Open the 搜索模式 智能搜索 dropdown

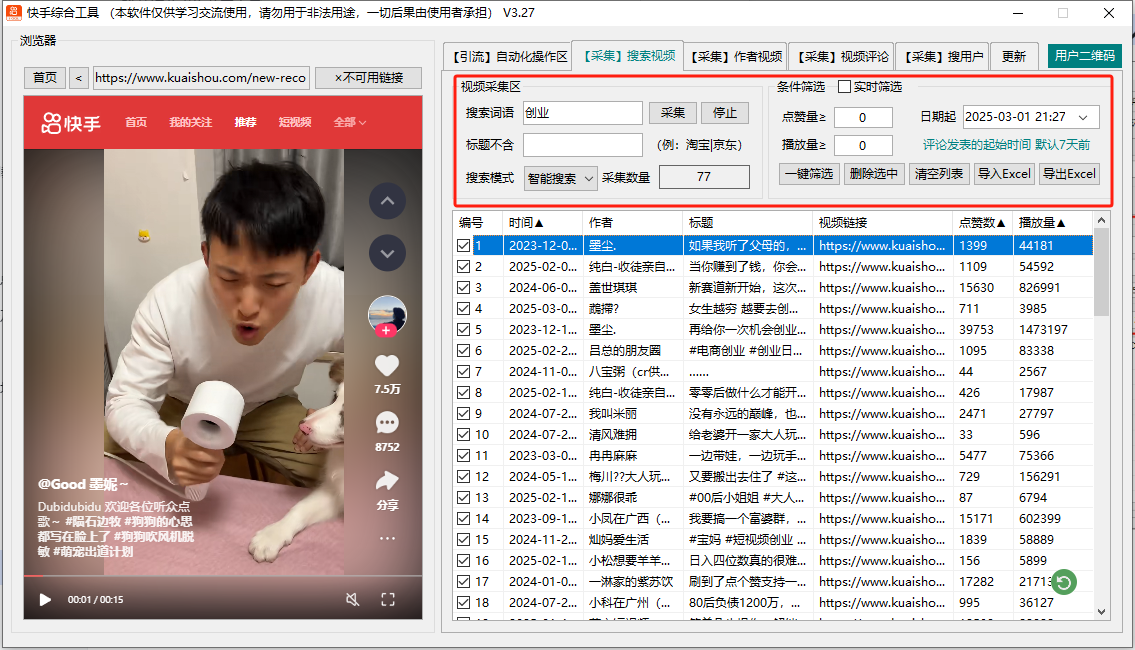tap(561, 178)
